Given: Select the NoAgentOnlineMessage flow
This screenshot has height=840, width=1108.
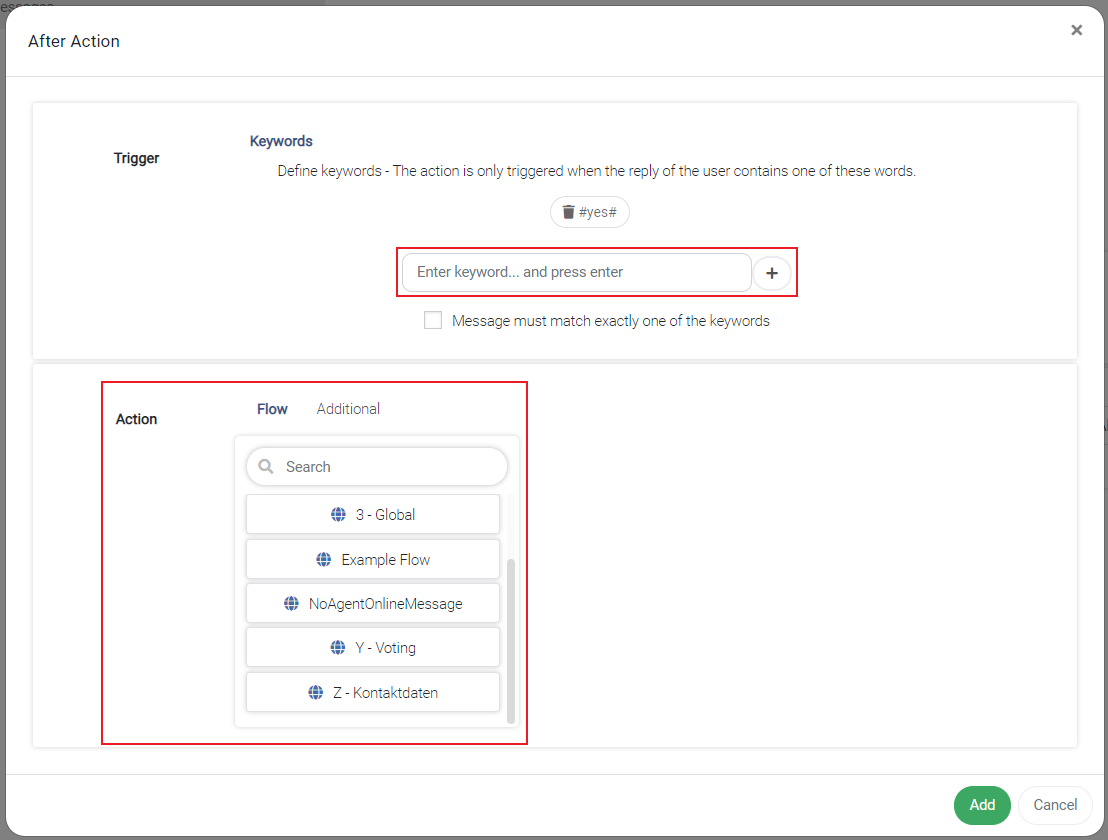Looking at the screenshot, I should coord(372,603).
